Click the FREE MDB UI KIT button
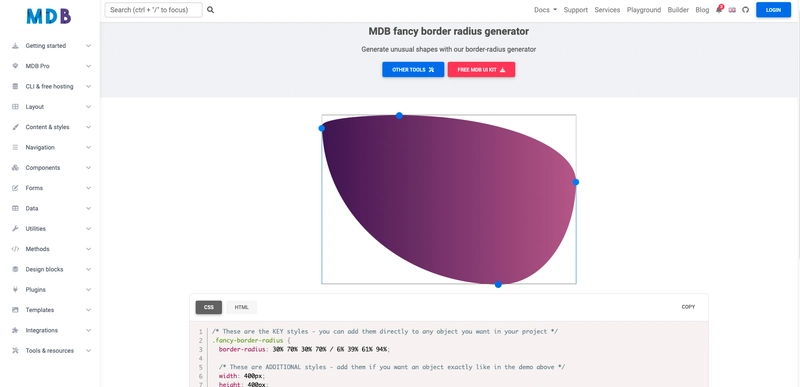Image resolution: width=800 pixels, height=387 pixels. tap(482, 70)
